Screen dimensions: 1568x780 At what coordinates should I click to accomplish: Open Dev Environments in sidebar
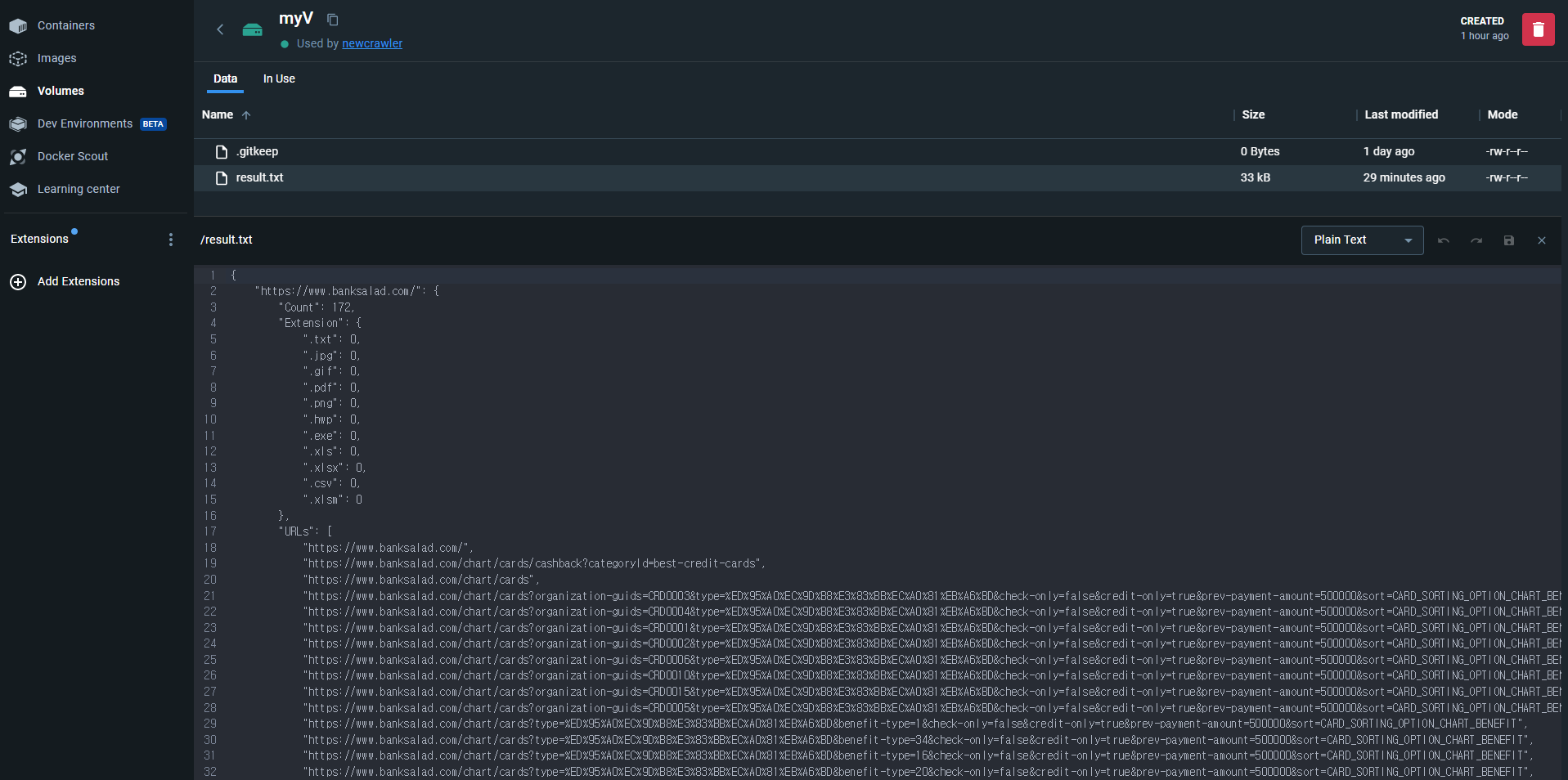click(x=85, y=123)
